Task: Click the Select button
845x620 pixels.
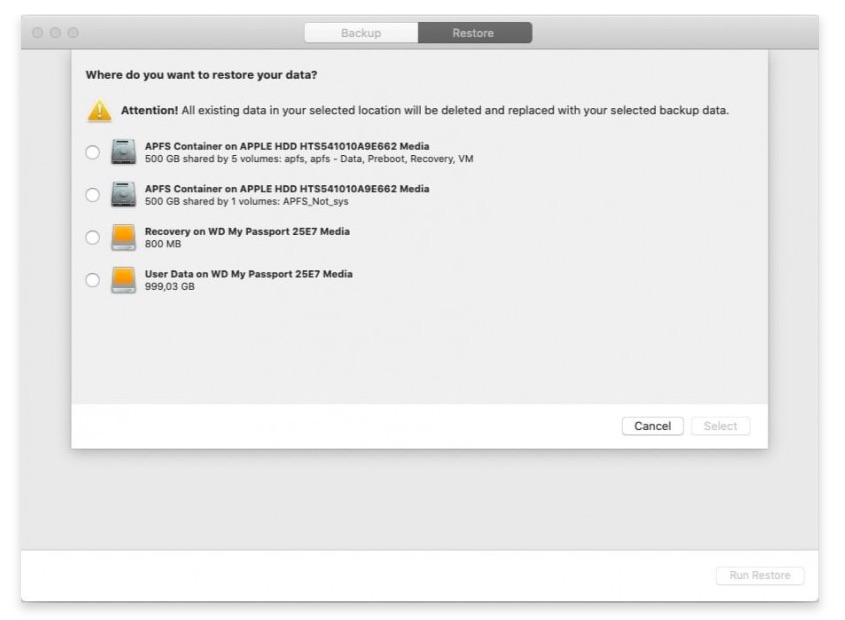Action: pos(721,426)
